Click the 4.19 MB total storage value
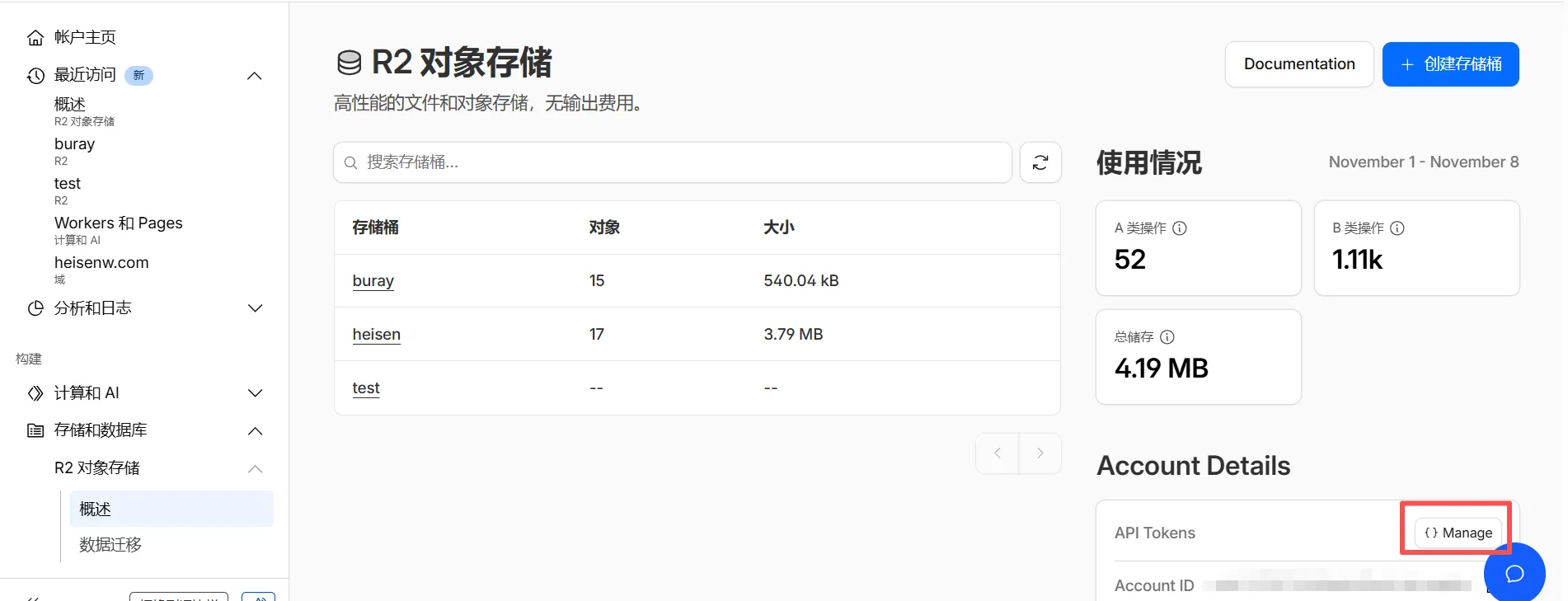 (x=1162, y=368)
